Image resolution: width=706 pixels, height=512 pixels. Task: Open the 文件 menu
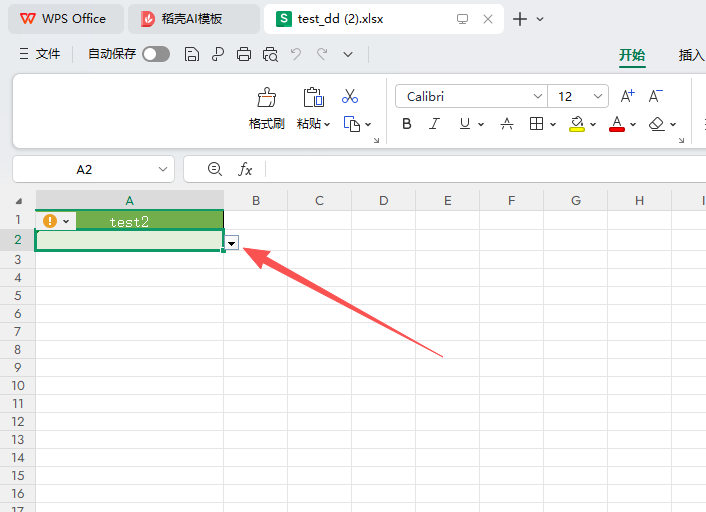[40, 55]
